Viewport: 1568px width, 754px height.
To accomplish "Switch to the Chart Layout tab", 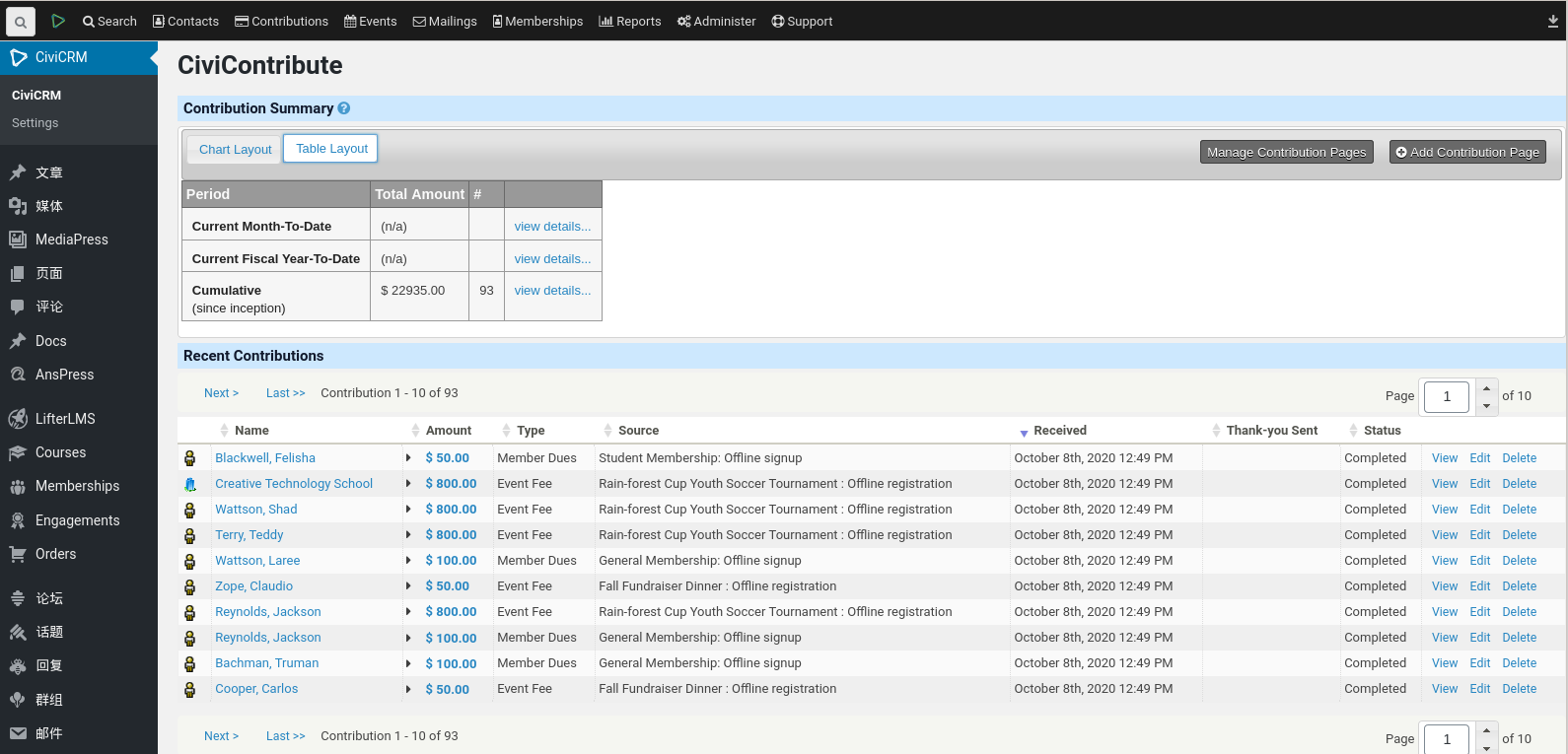I will [235, 150].
